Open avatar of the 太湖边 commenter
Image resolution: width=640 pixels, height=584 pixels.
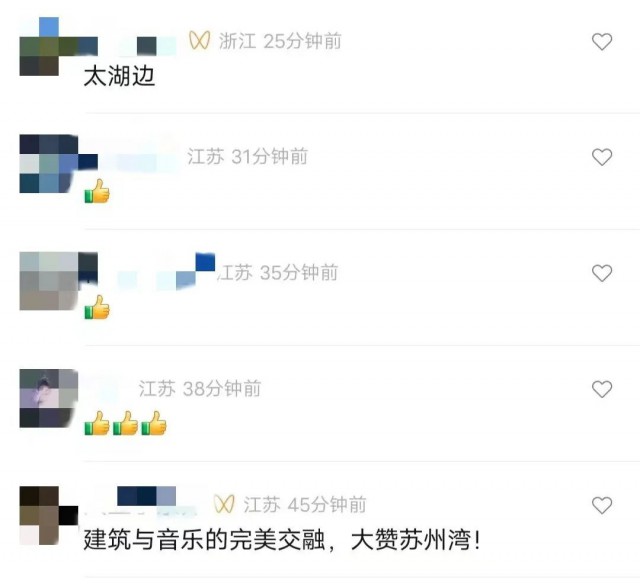[x=49, y=47]
